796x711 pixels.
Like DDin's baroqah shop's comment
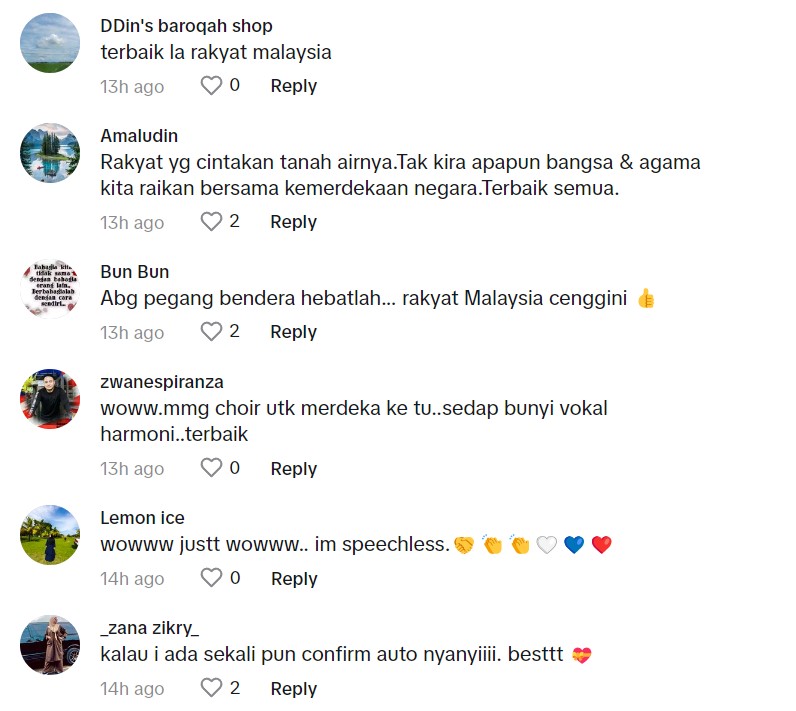211,85
